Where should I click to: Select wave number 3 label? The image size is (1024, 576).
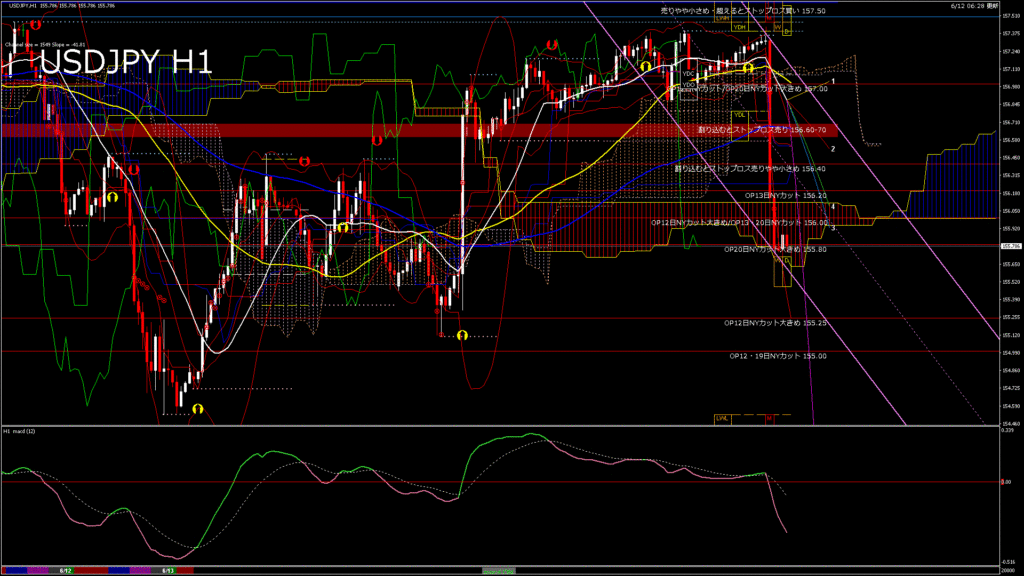pos(833,228)
